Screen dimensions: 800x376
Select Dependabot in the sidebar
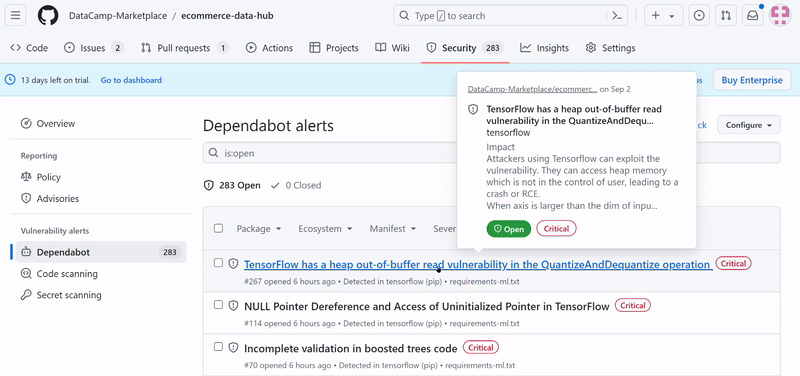pos(101,252)
